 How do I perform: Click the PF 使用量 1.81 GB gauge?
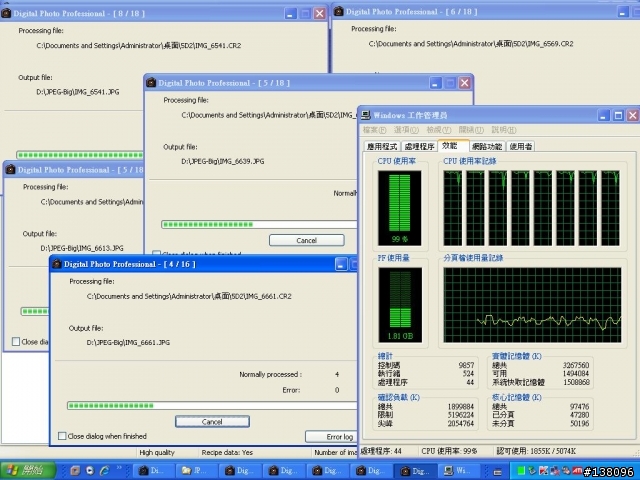[400, 304]
